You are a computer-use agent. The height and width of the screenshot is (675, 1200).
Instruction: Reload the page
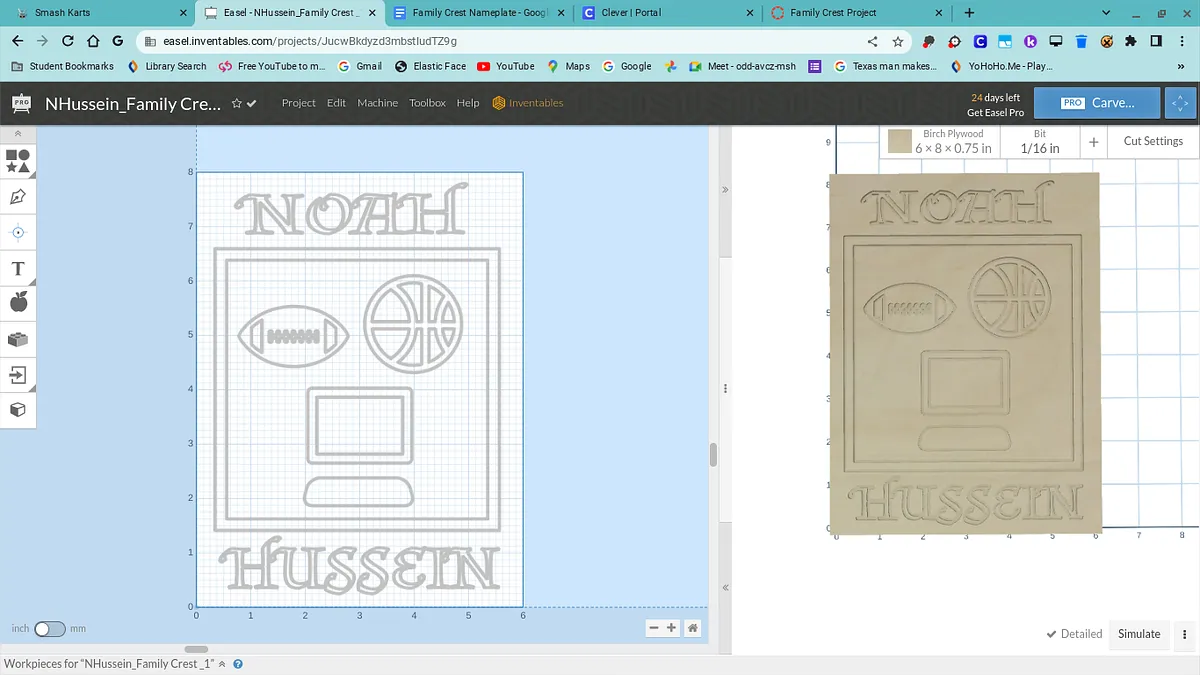point(68,41)
